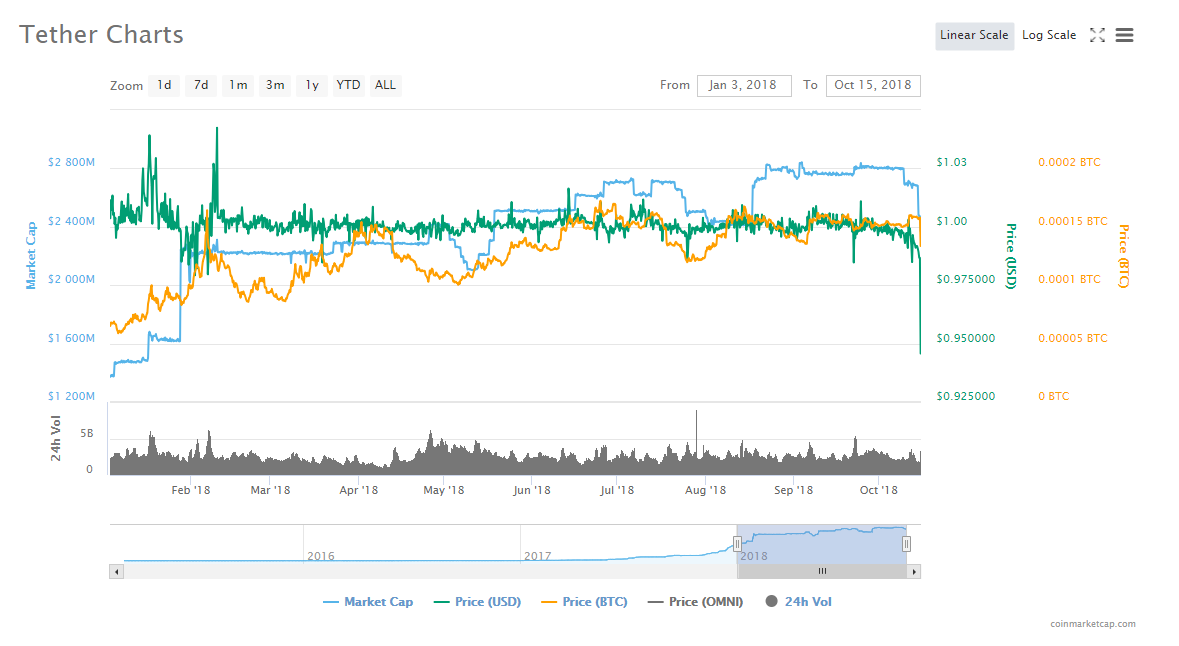This screenshot has width=1179, height=646.
Task: Click the Price (BTC) vertical axis title
Action: coord(1124,256)
